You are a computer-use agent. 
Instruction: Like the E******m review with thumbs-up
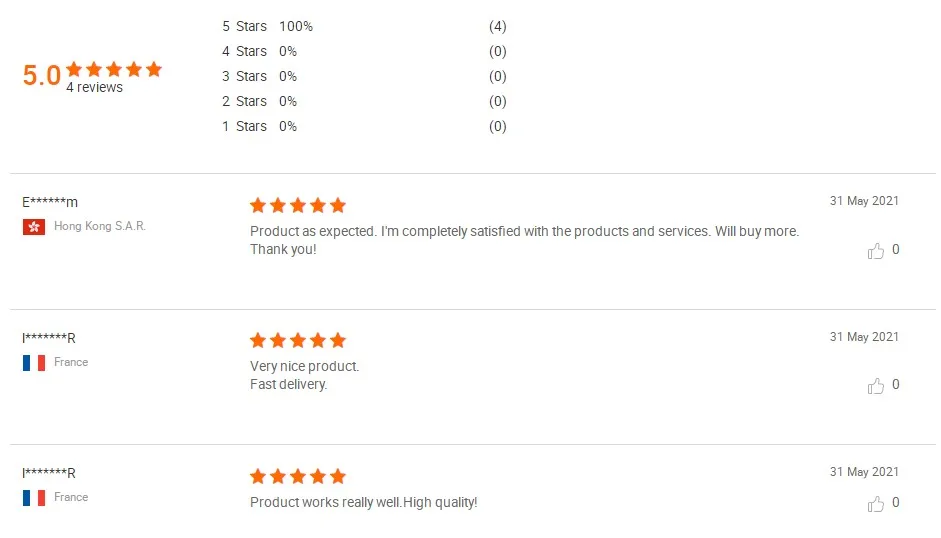click(x=876, y=251)
